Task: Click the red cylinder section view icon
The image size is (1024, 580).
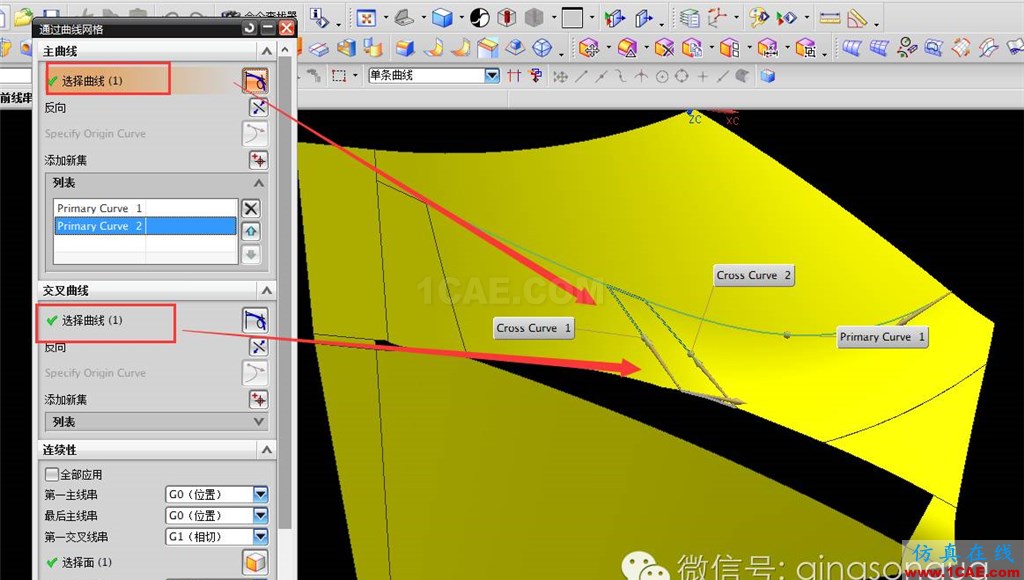Action: (507, 18)
